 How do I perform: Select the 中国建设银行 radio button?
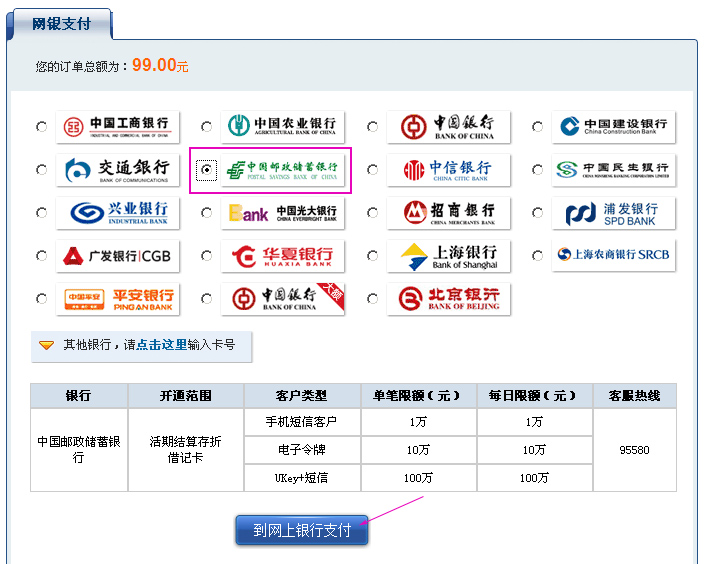(x=537, y=127)
